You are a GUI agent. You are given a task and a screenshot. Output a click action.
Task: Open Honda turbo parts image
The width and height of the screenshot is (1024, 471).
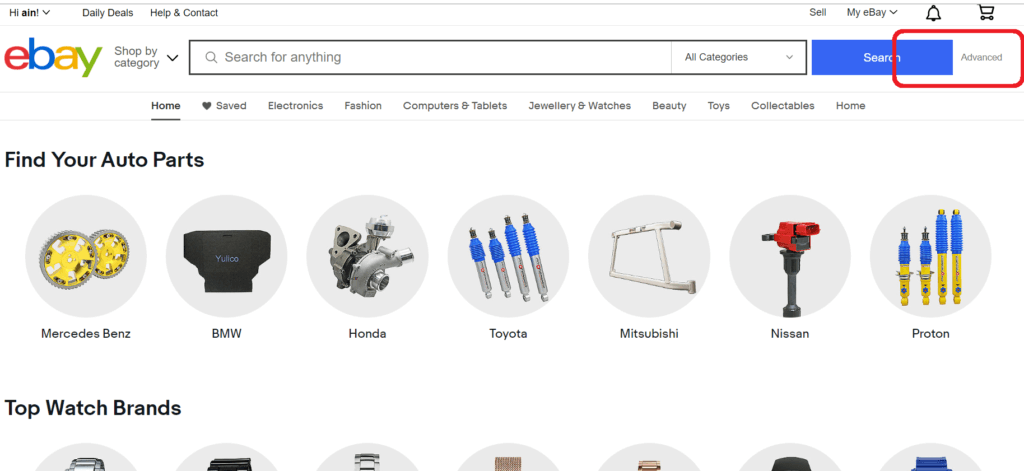click(367, 255)
